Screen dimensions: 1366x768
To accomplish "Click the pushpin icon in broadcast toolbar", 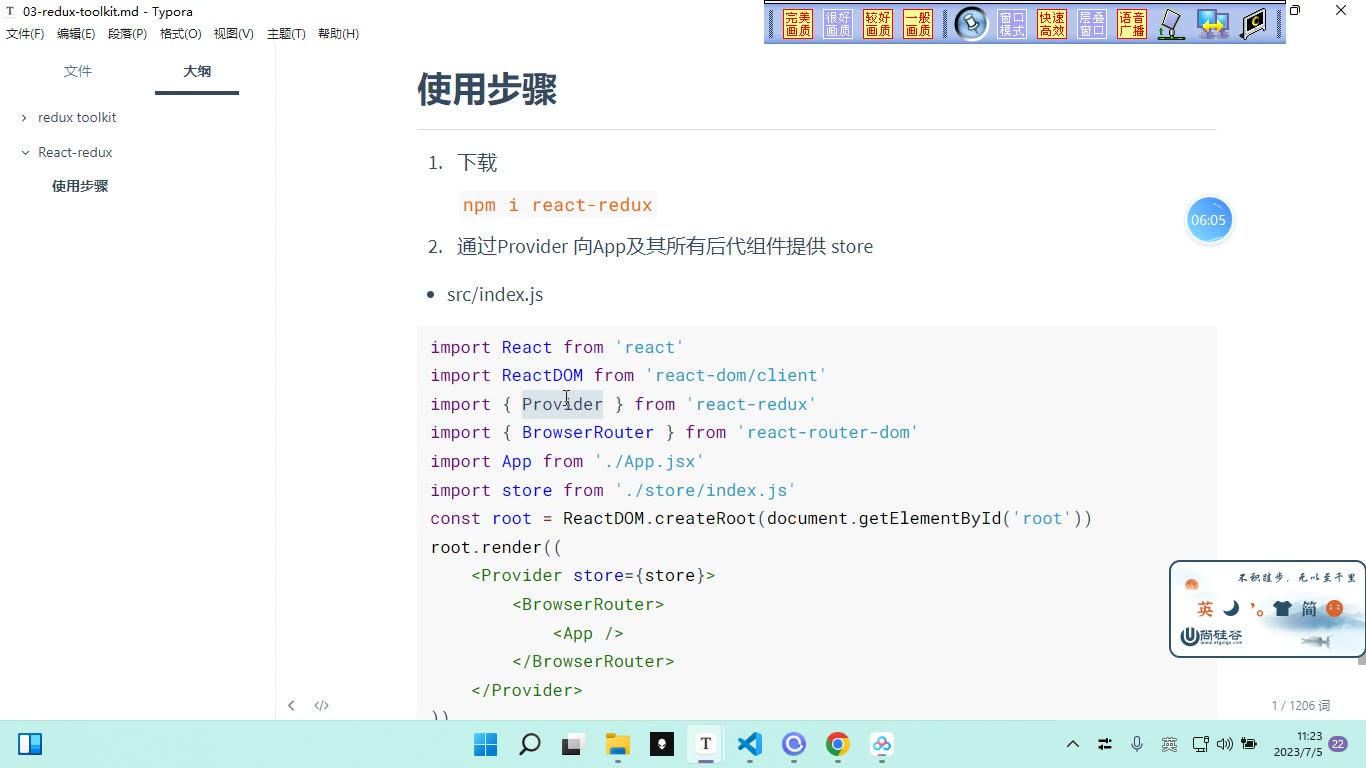I will (x=971, y=24).
